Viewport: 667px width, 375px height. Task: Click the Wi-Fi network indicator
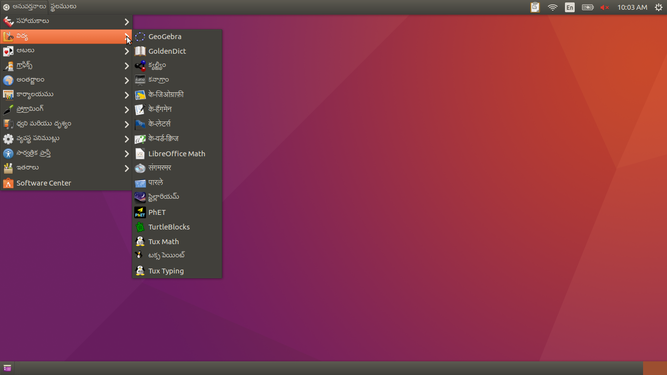(552, 7)
